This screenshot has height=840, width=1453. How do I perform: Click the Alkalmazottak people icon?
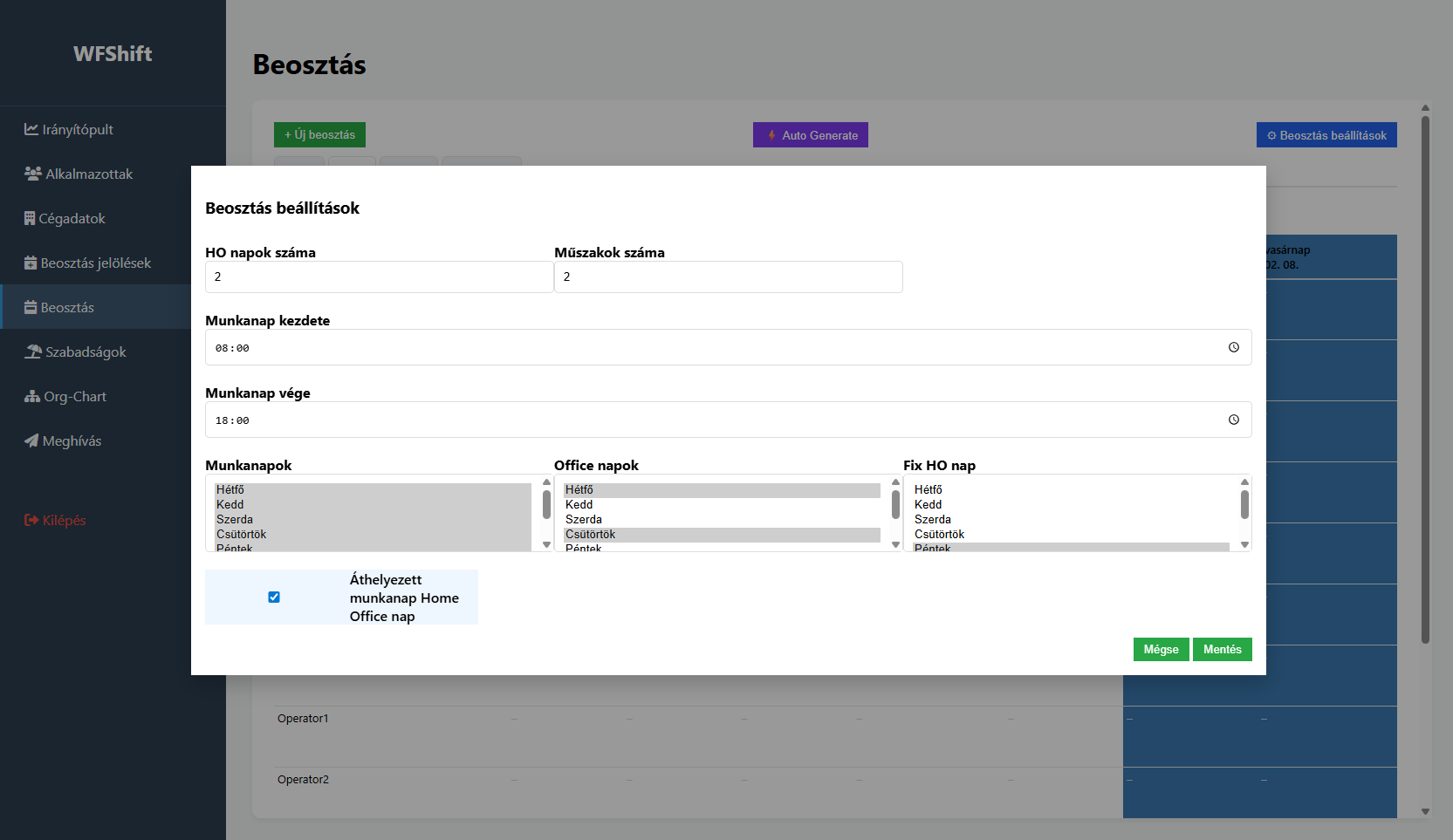click(33, 174)
